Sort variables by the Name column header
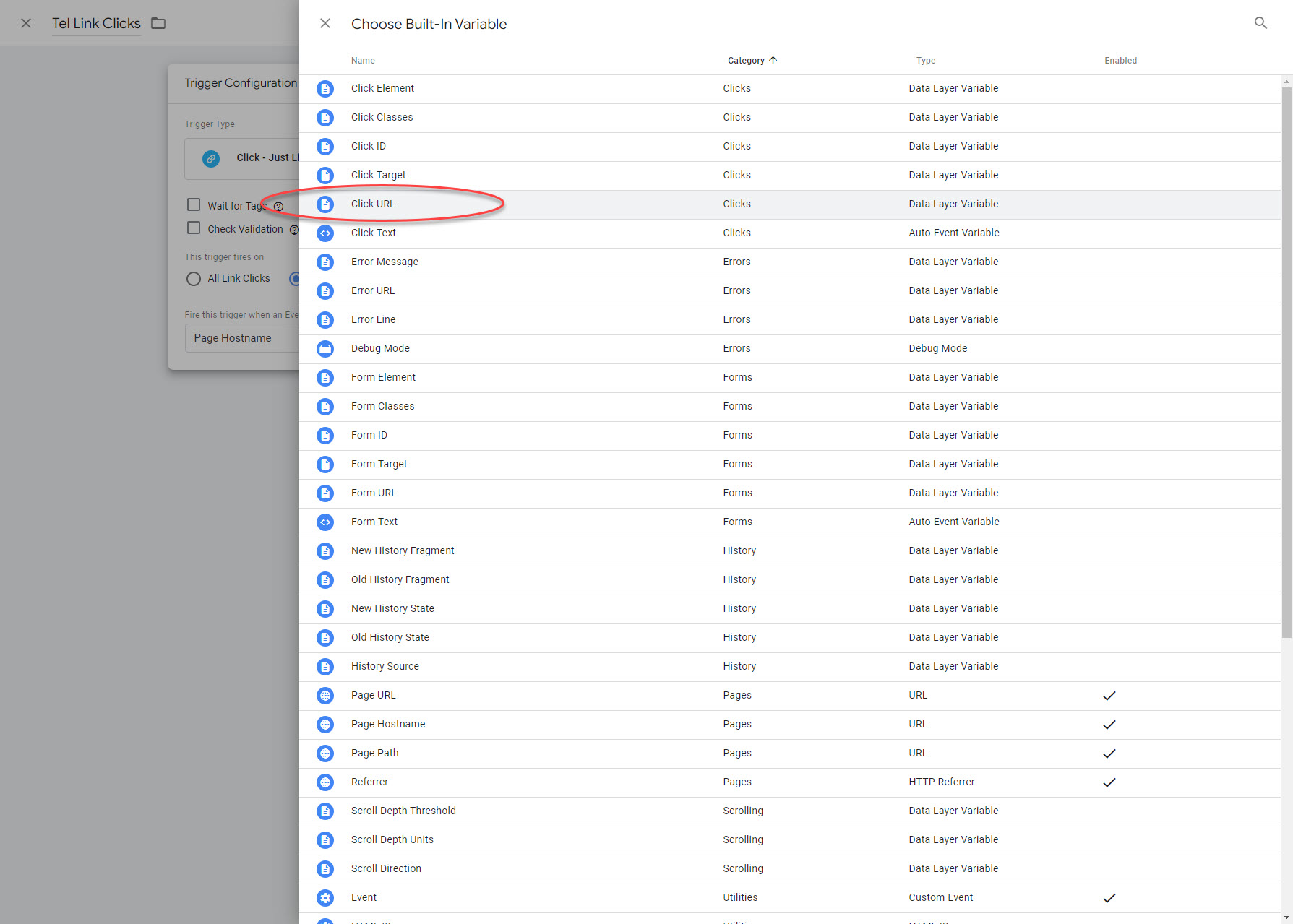Viewport: 1293px width, 924px height. click(x=363, y=61)
